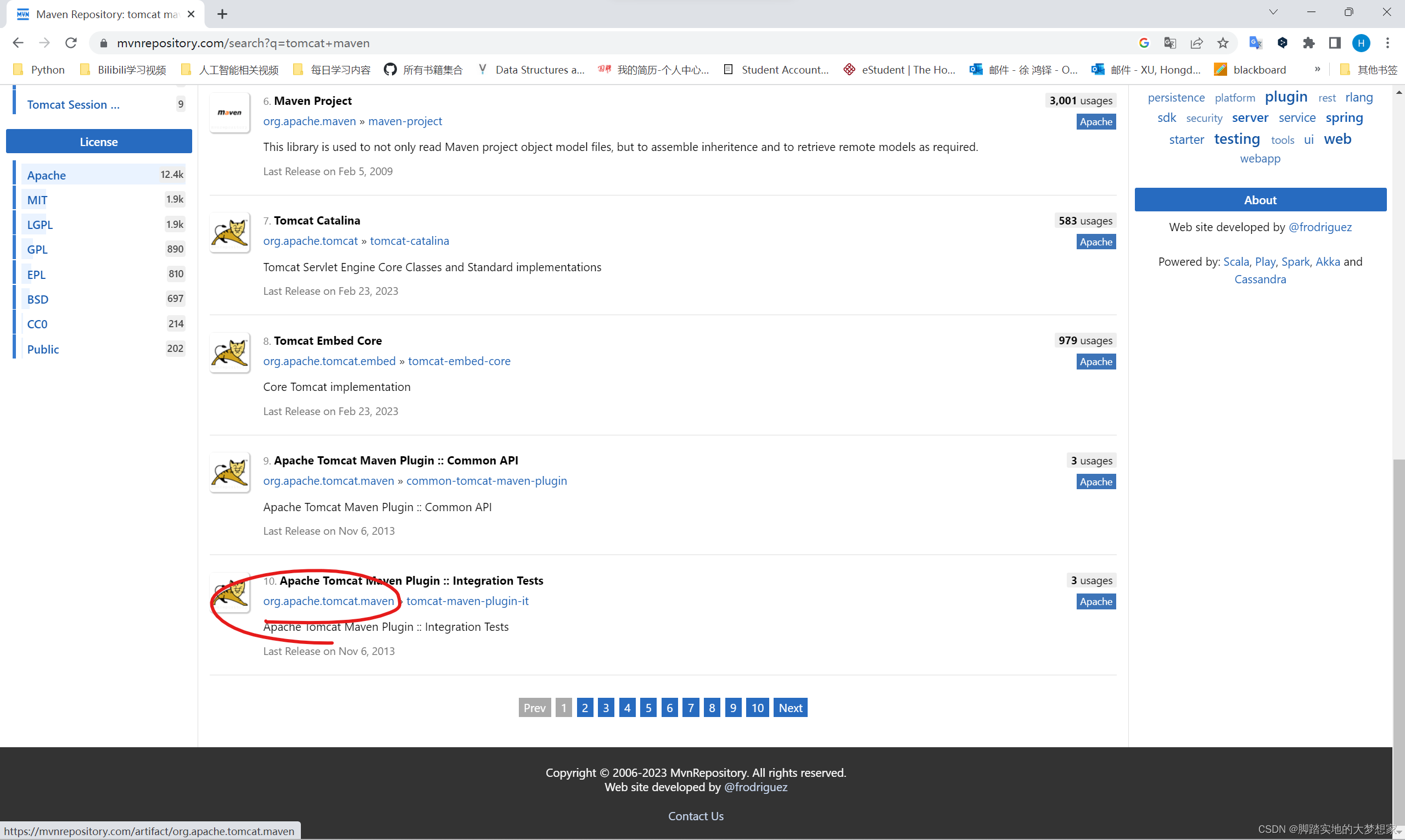Expand hidden bookmarks chevron

(x=1317, y=69)
